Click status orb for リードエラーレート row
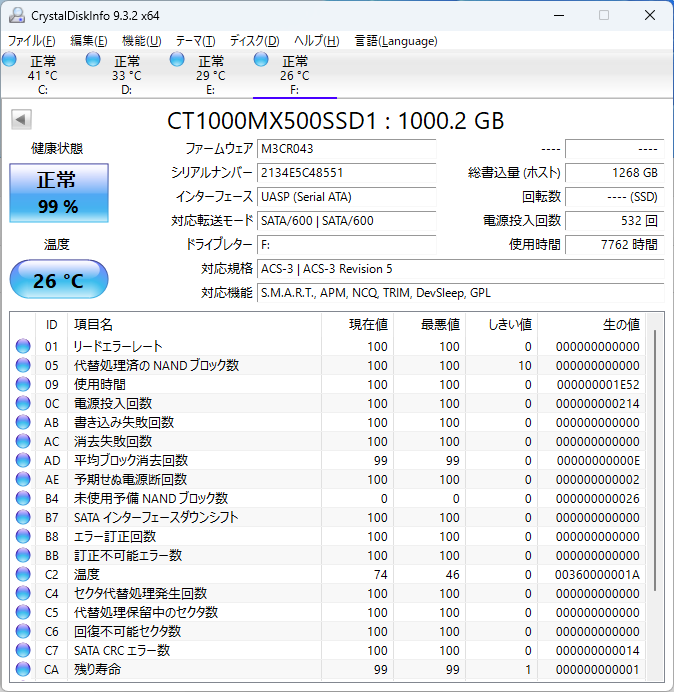The image size is (674, 692). (23, 346)
